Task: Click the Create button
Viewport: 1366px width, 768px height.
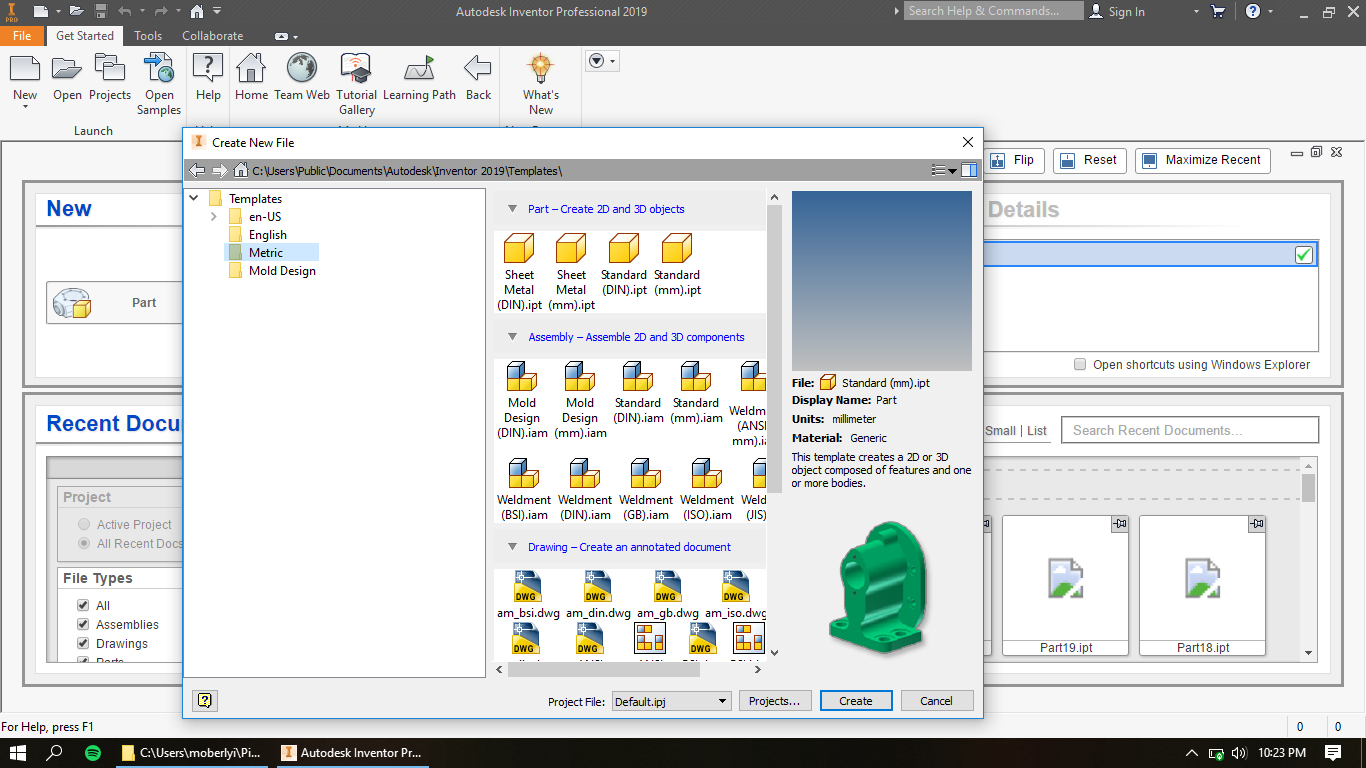Action: coord(856,701)
